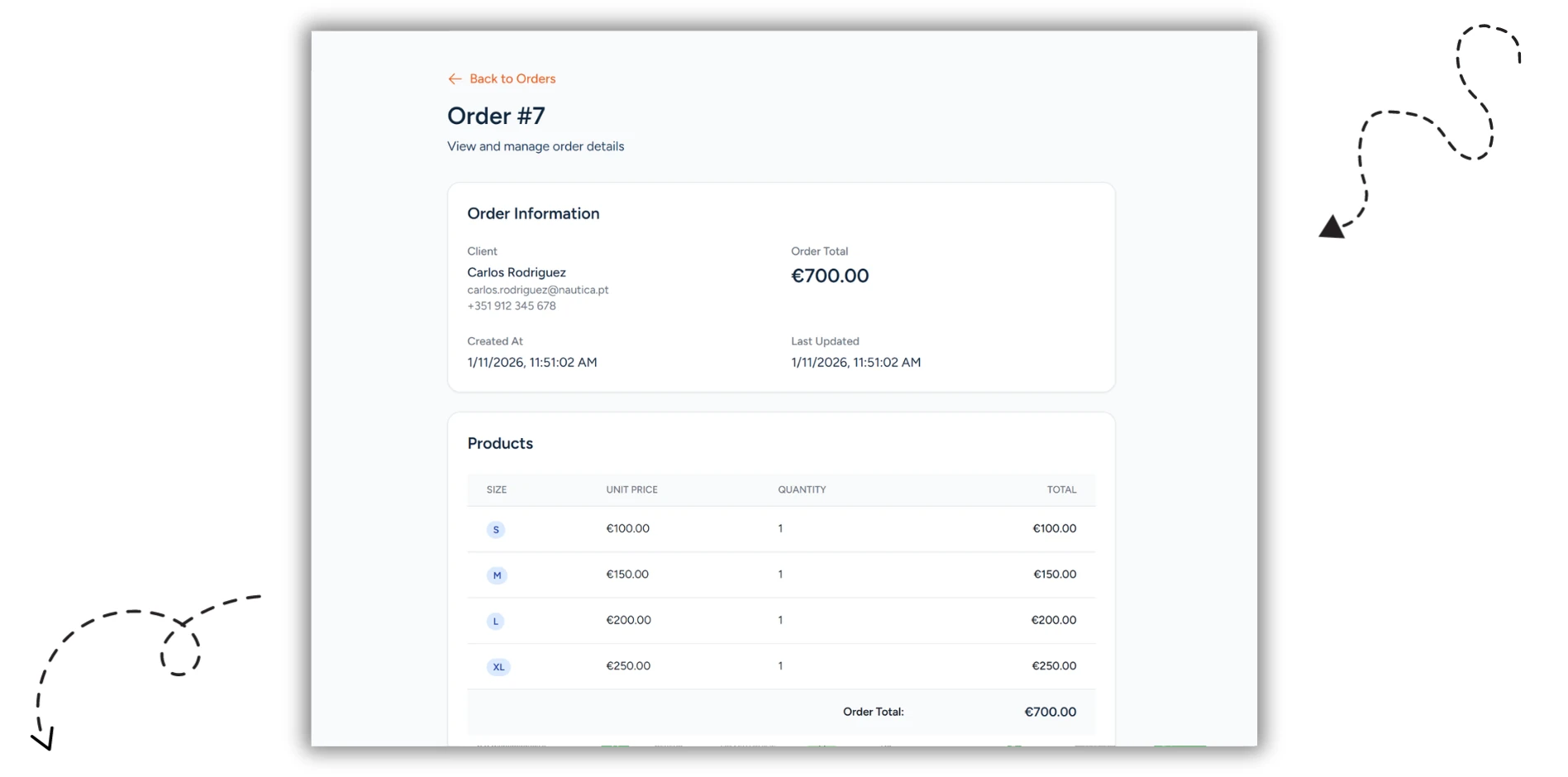Click the Products section heading
The width and height of the screenshot is (1568, 777).
(500, 443)
